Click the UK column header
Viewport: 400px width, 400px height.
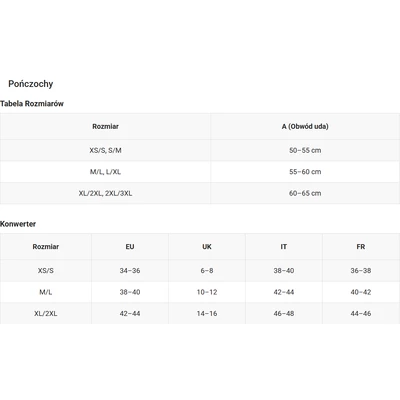click(207, 247)
